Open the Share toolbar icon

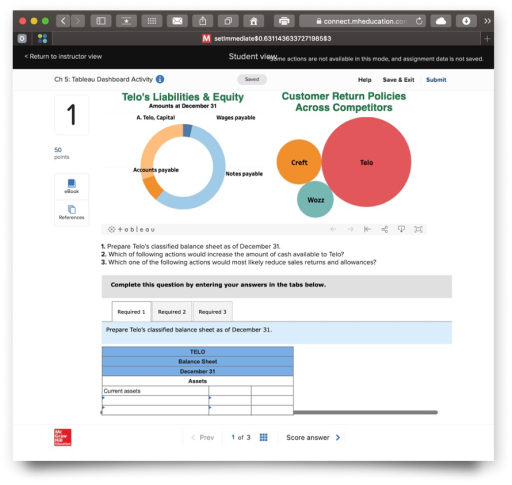pyautogui.click(x=203, y=21)
